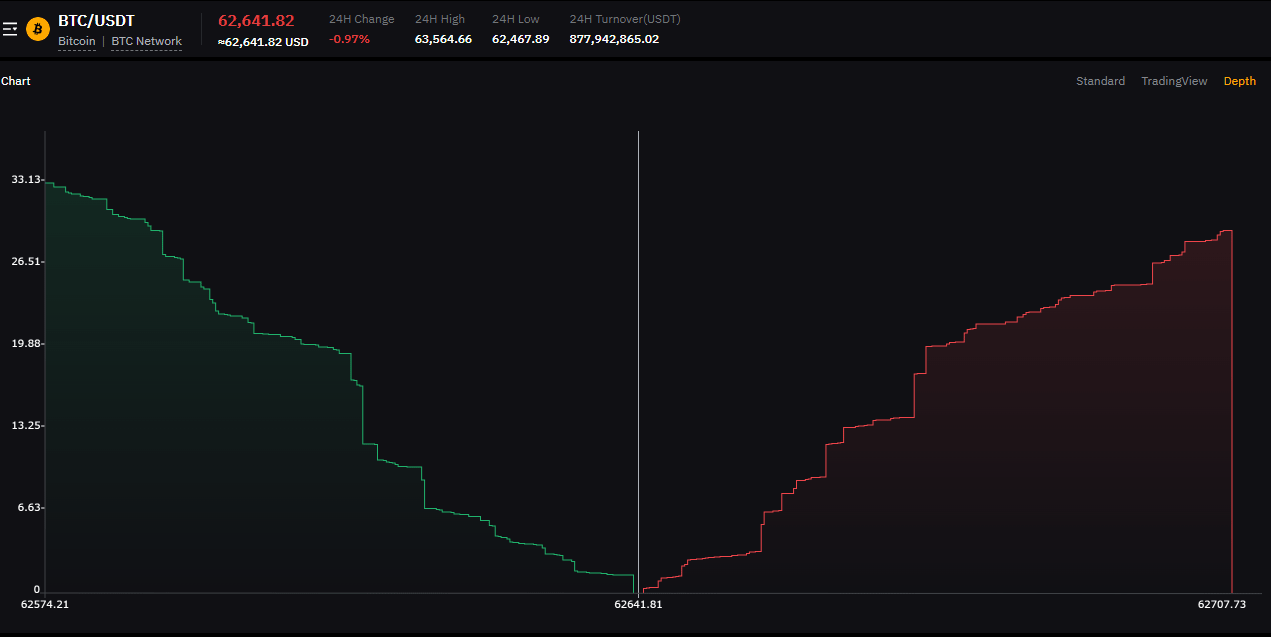Switch to the Standard chart view

click(1100, 81)
